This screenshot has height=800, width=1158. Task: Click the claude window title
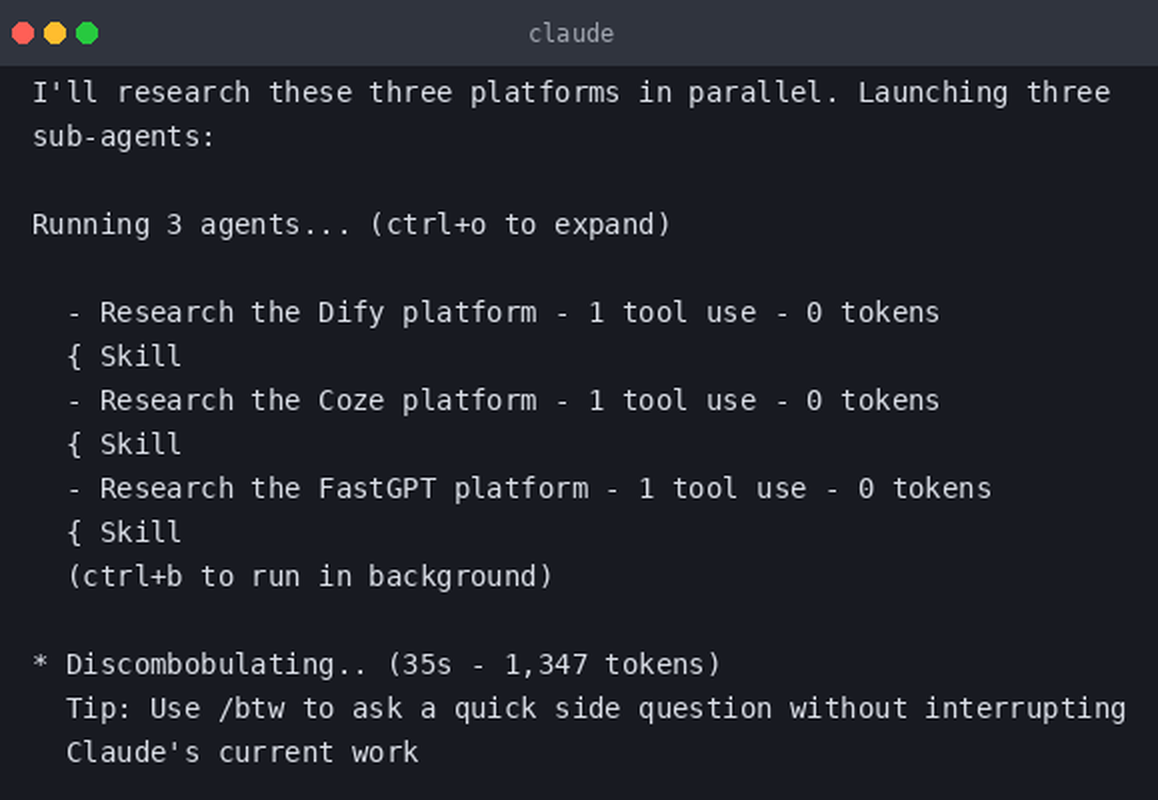pos(571,33)
